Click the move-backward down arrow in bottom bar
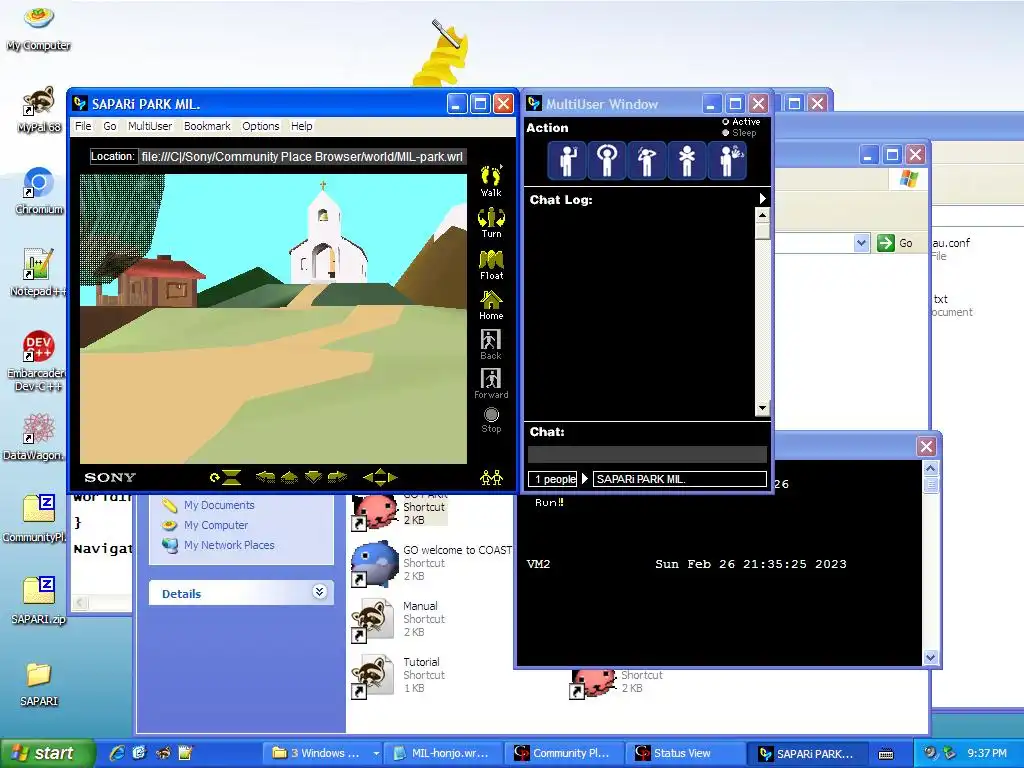1024x768 pixels. [x=313, y=477]
